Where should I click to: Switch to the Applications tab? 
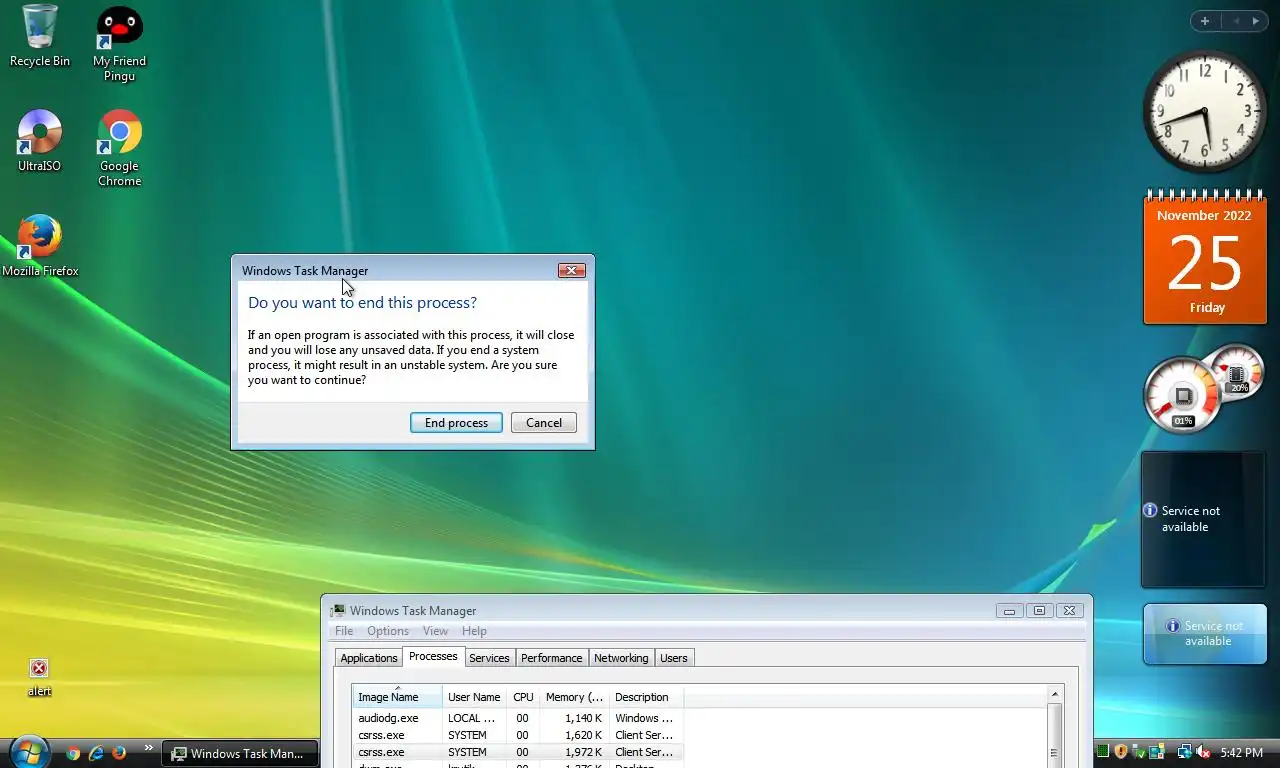368,658
